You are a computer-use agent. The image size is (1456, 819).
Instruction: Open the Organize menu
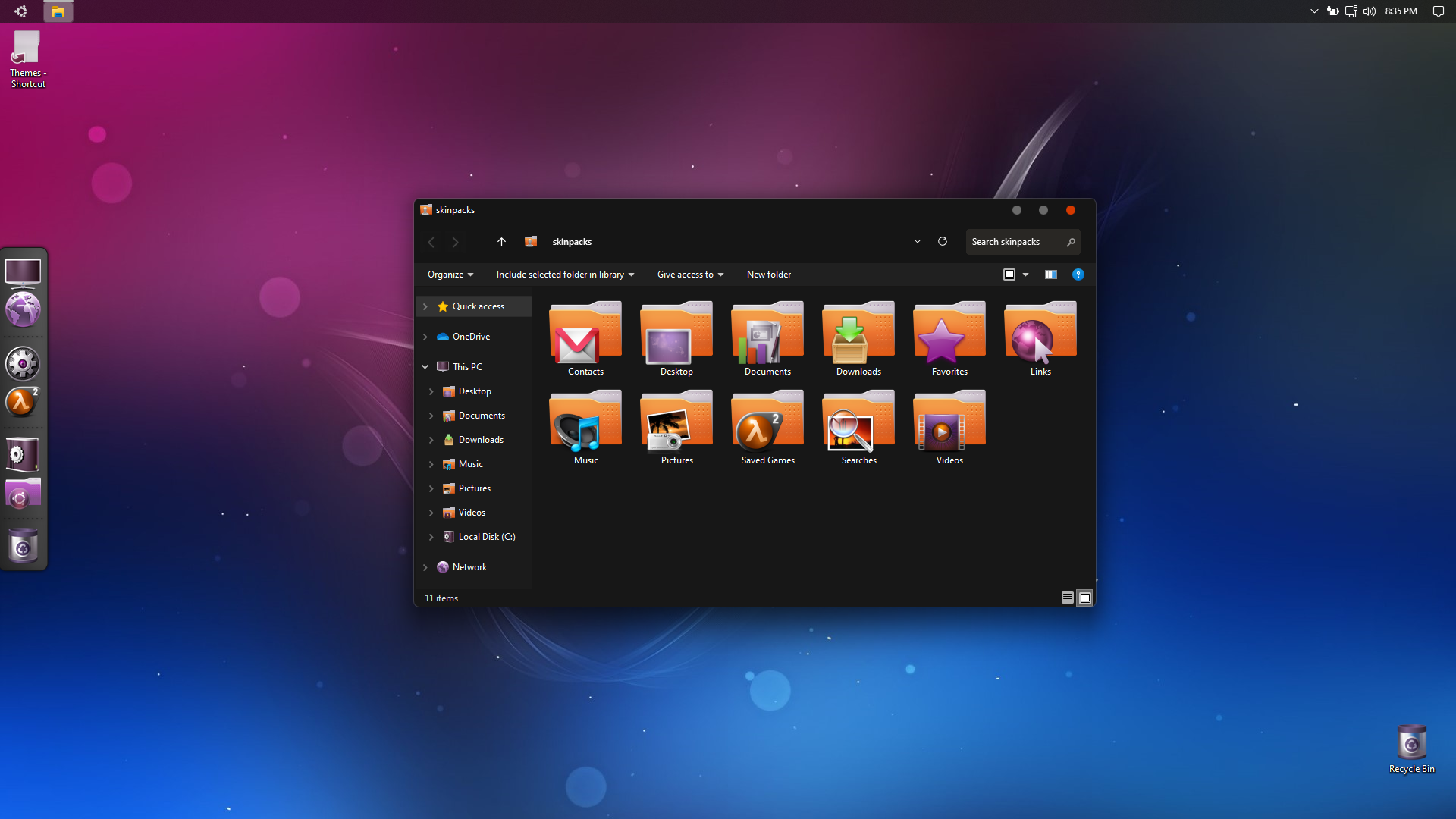coord(450,275)
